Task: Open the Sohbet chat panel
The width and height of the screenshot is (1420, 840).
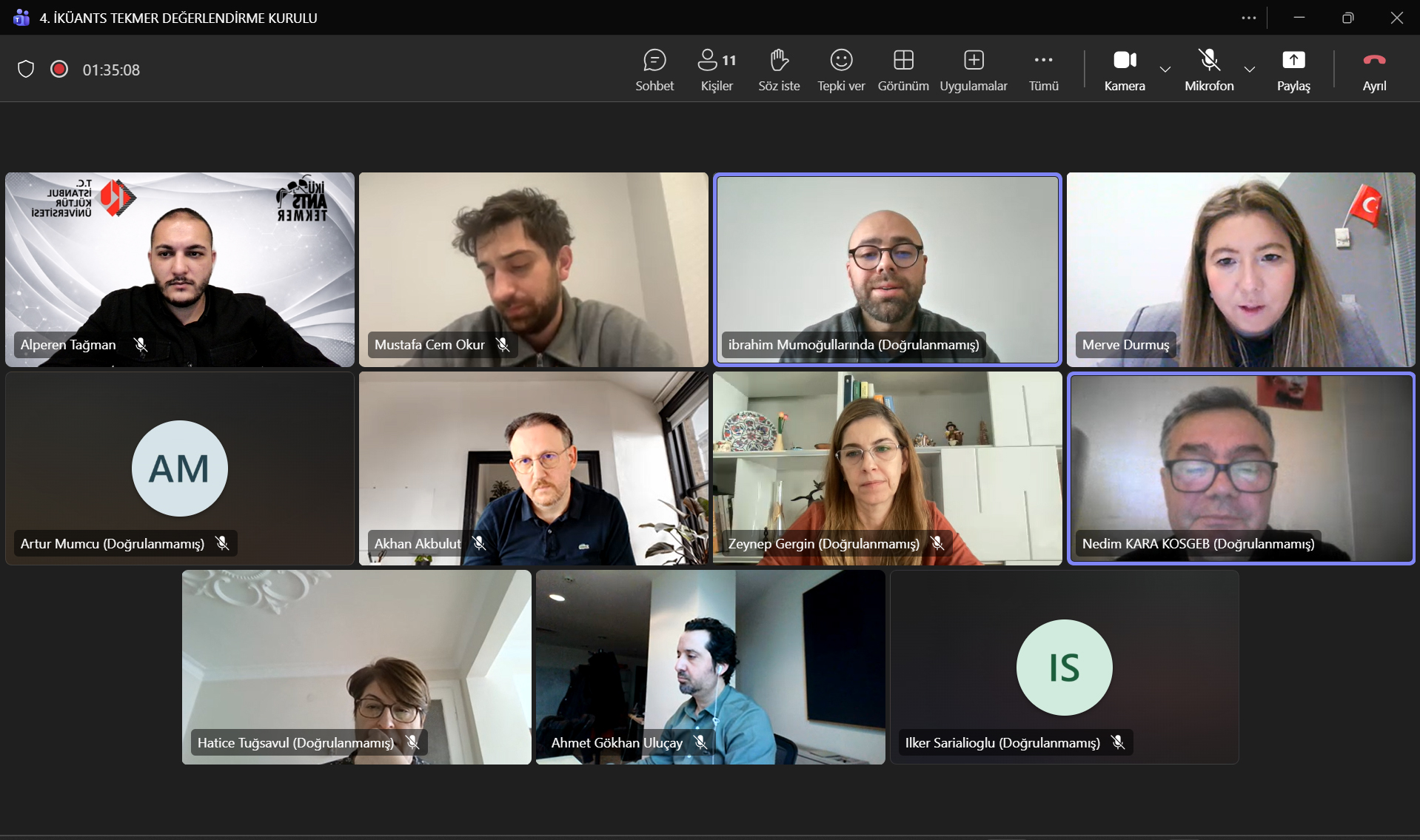Action: point(654,70)
